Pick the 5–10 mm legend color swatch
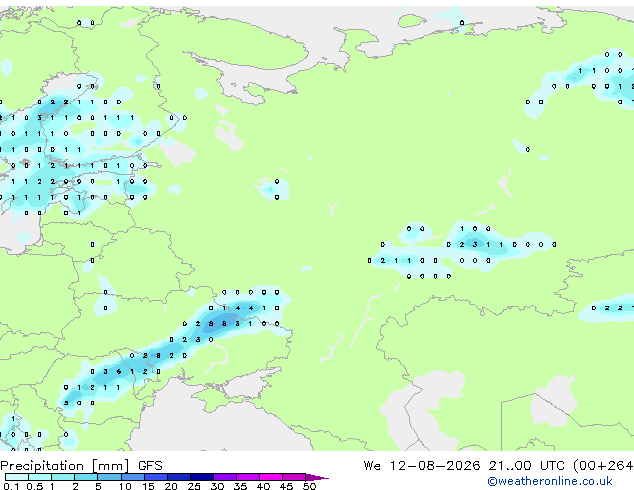 point(109,477)
